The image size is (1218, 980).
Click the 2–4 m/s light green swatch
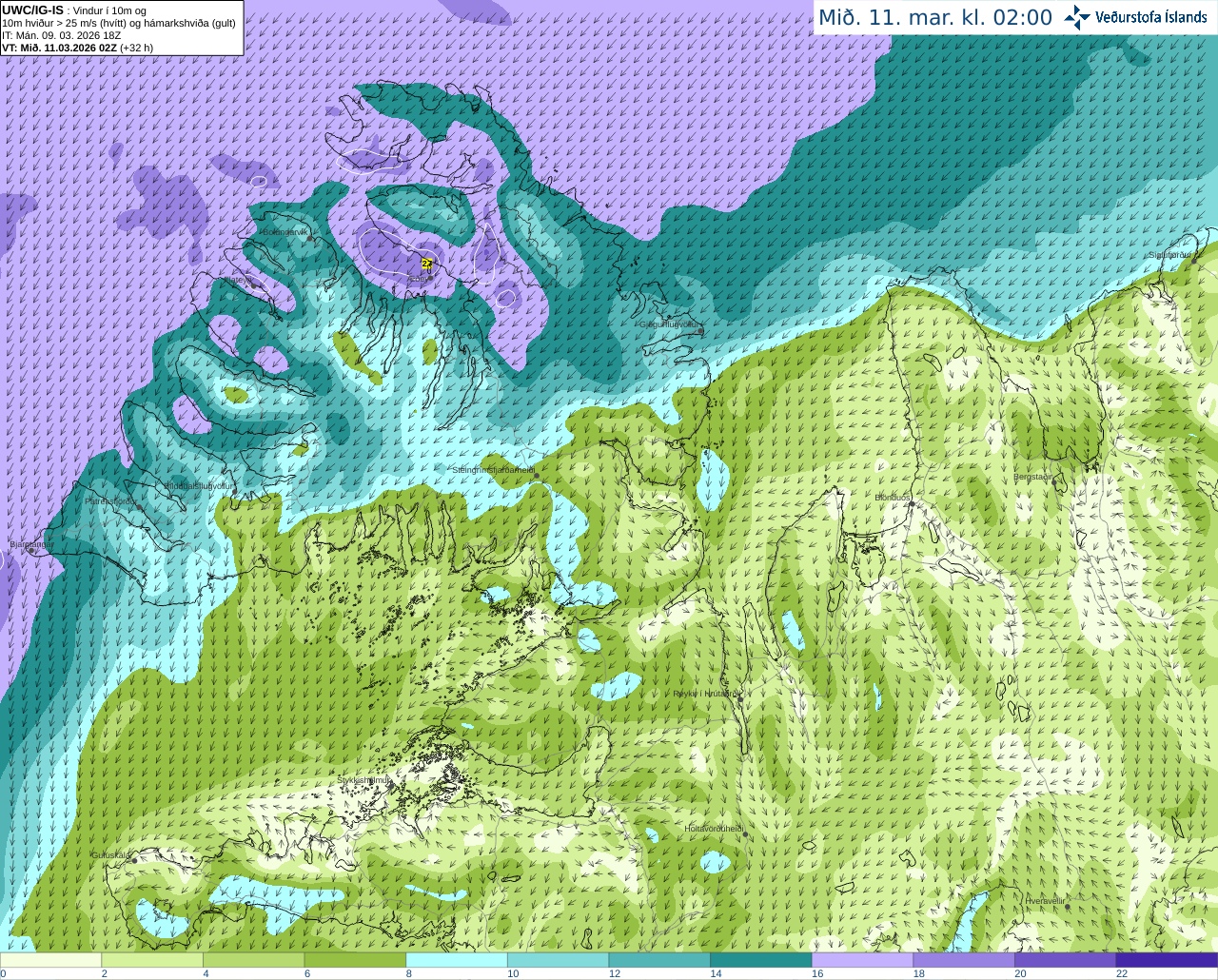152,960
